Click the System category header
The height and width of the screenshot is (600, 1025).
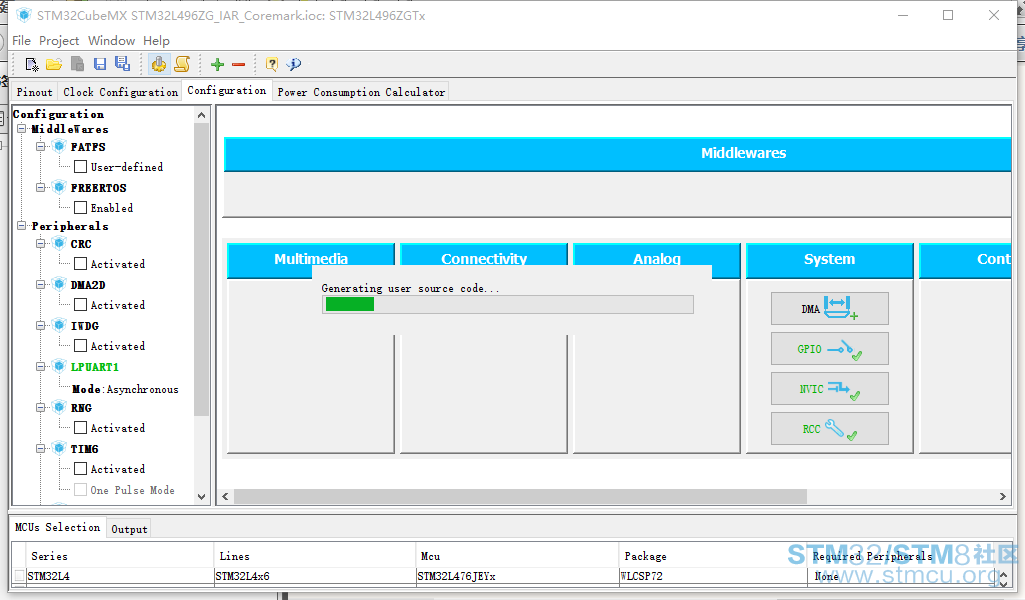(x=830, y=260)
